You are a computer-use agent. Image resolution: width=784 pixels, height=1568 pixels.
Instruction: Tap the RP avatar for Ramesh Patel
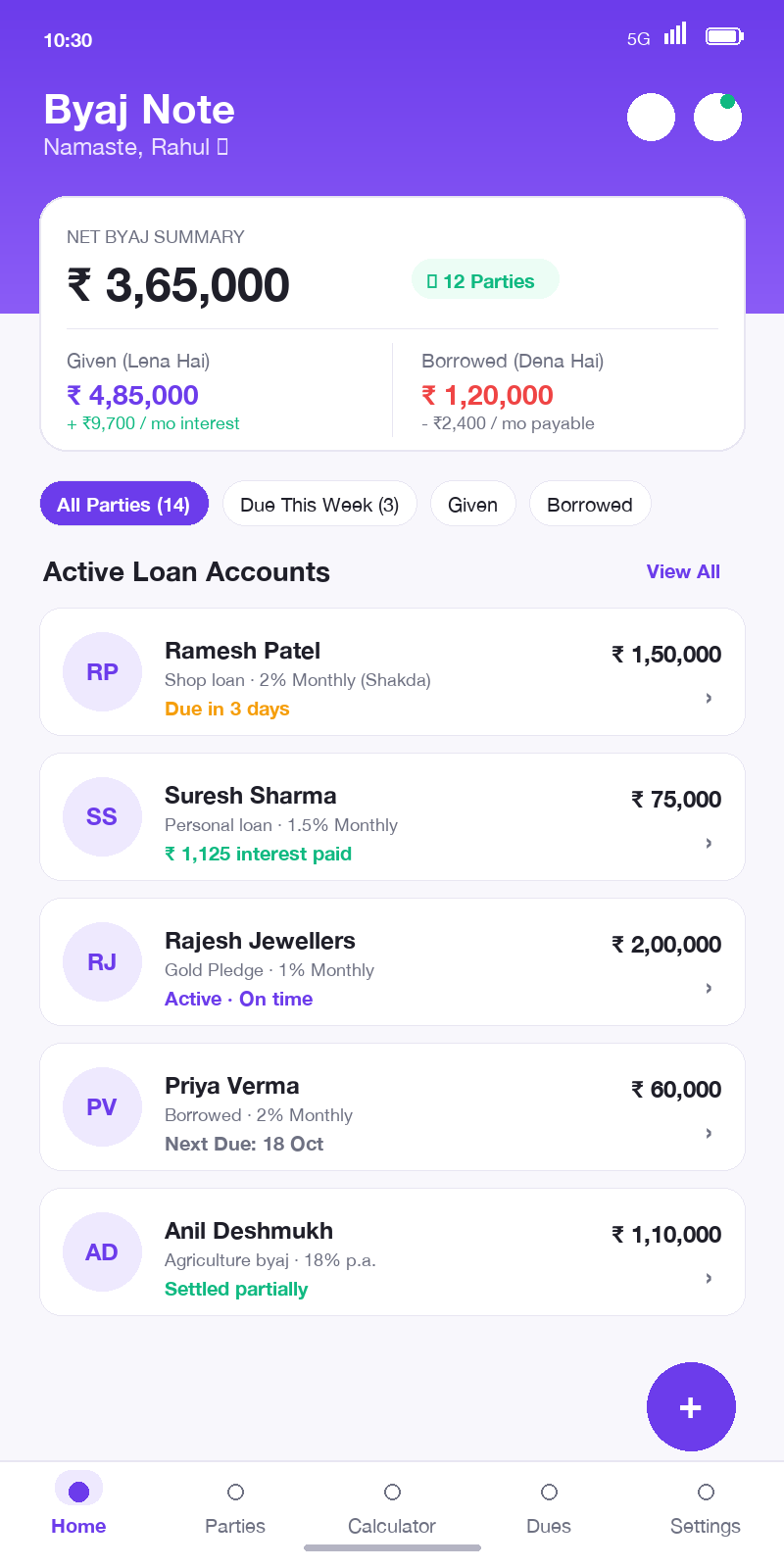click(102, 671)
